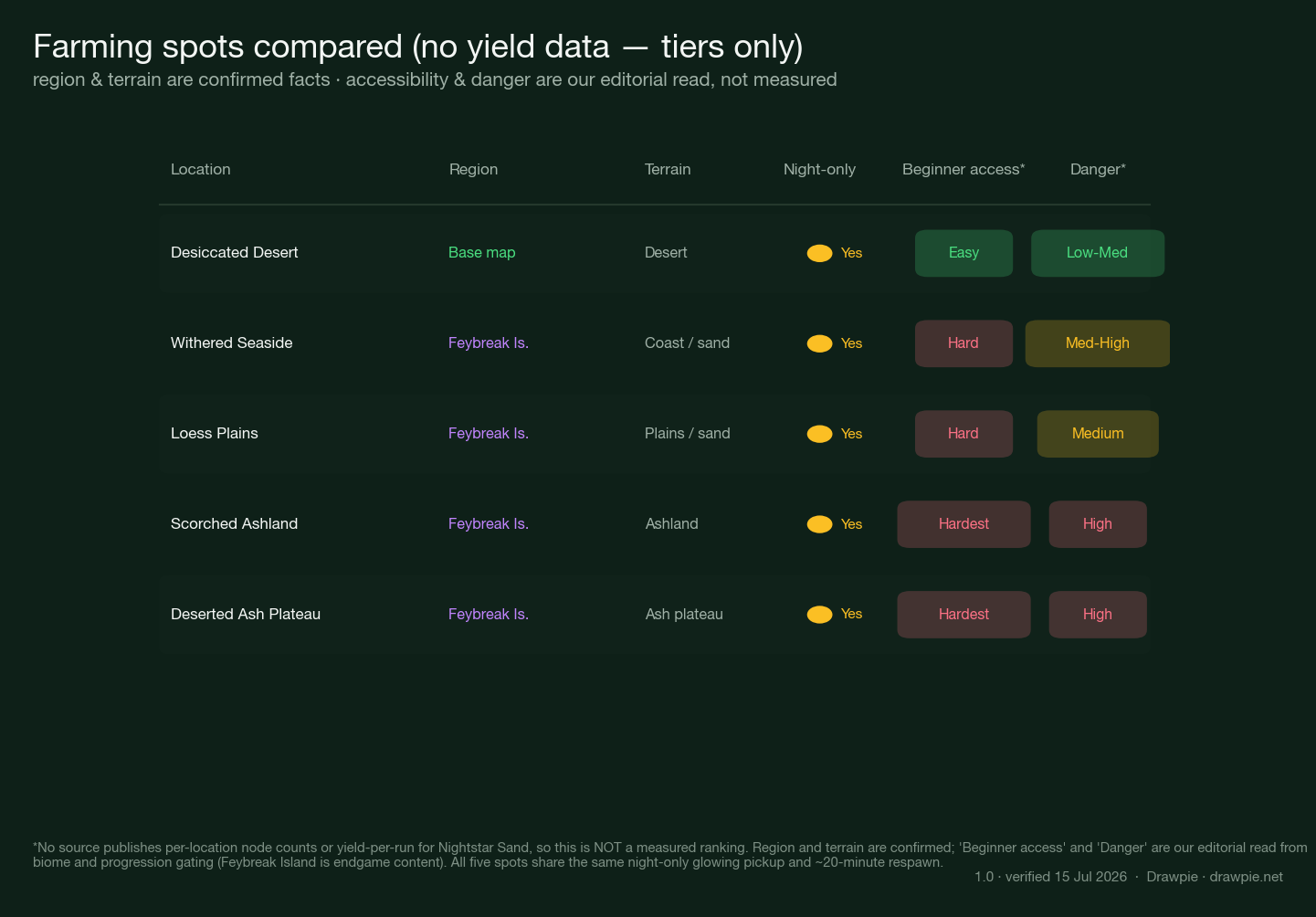This screenshot has height=917, width=1316.
Task: Click the yellow night-only dot for Deserted Ash Plateau
Action: 819,615
